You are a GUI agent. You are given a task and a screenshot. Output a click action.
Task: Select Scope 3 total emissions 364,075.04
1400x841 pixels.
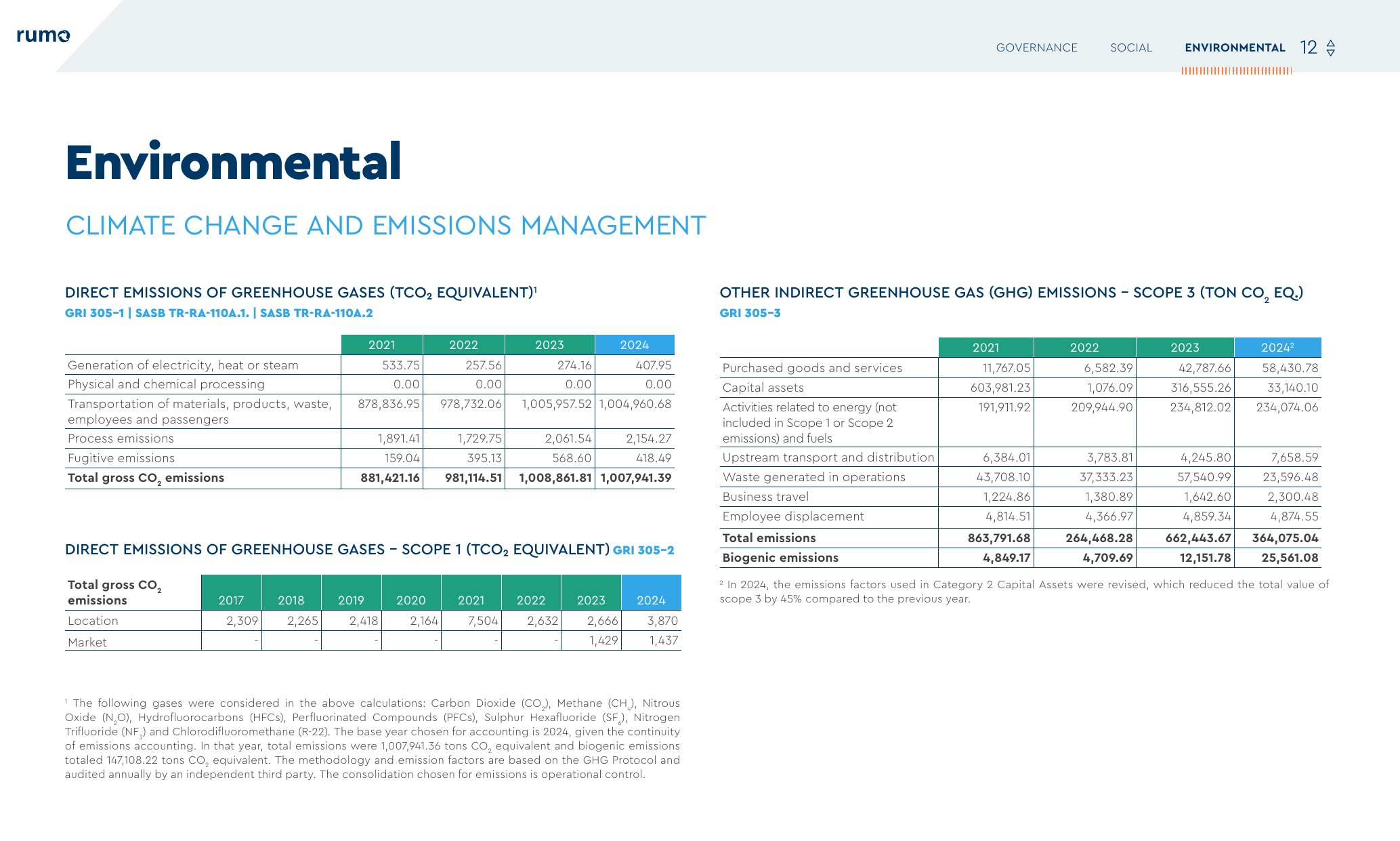click(1286, 538)
